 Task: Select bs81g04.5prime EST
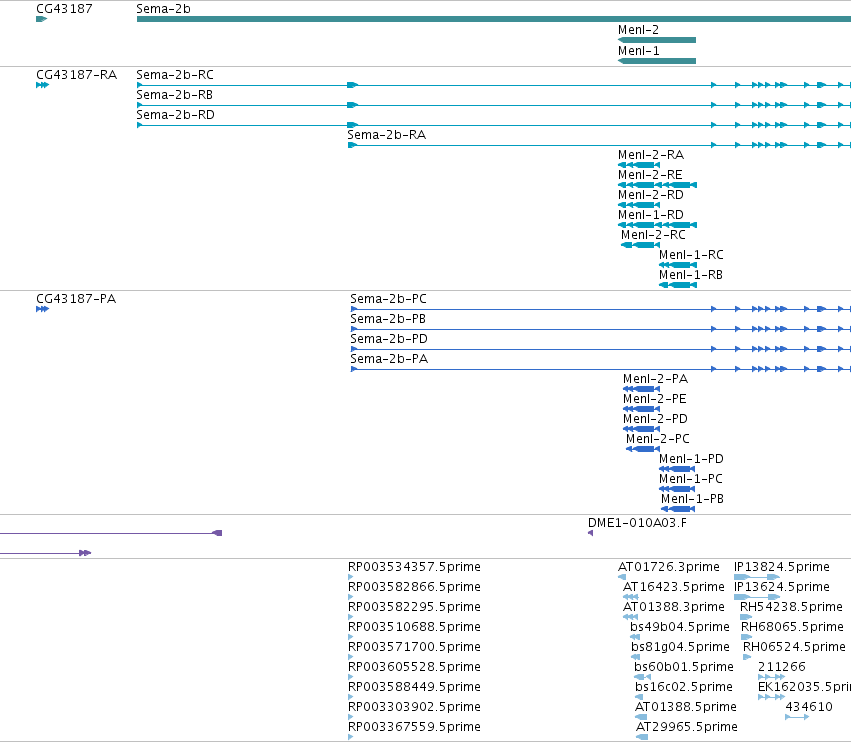point(636,657)
